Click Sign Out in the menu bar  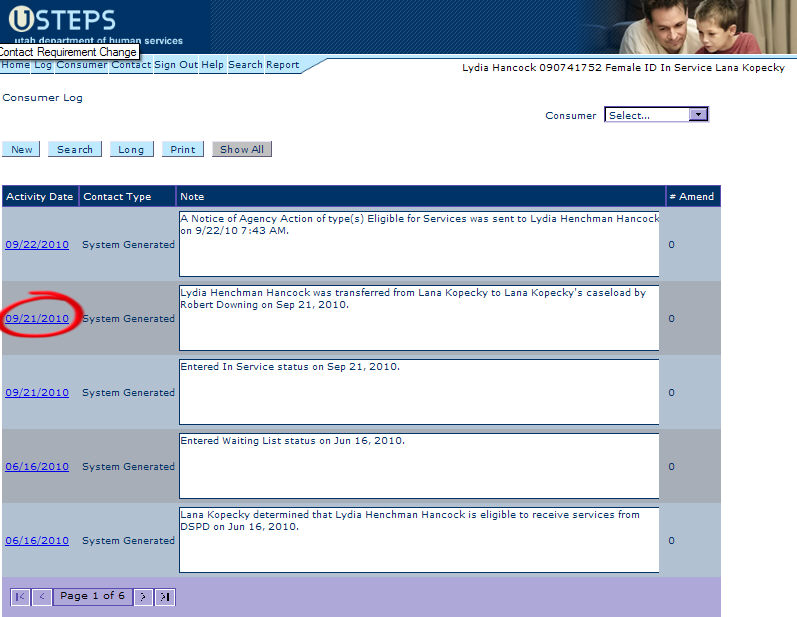tap(176, 65)
